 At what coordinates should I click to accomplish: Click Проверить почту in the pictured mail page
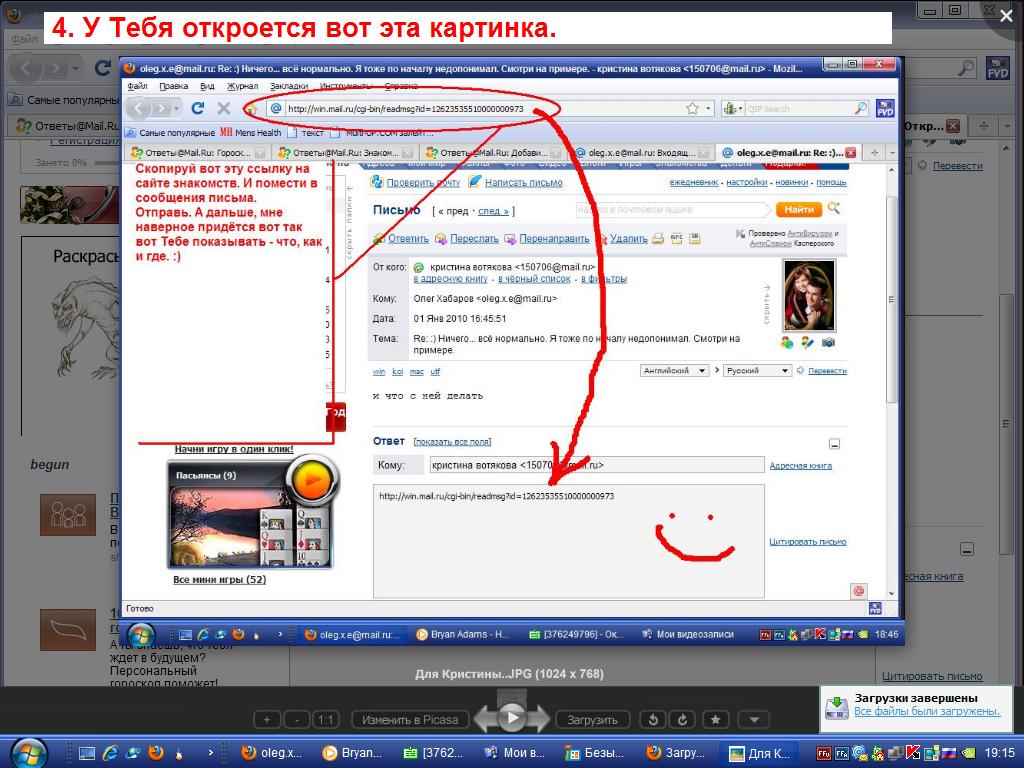pyautogui.click(x=423, y=183)
